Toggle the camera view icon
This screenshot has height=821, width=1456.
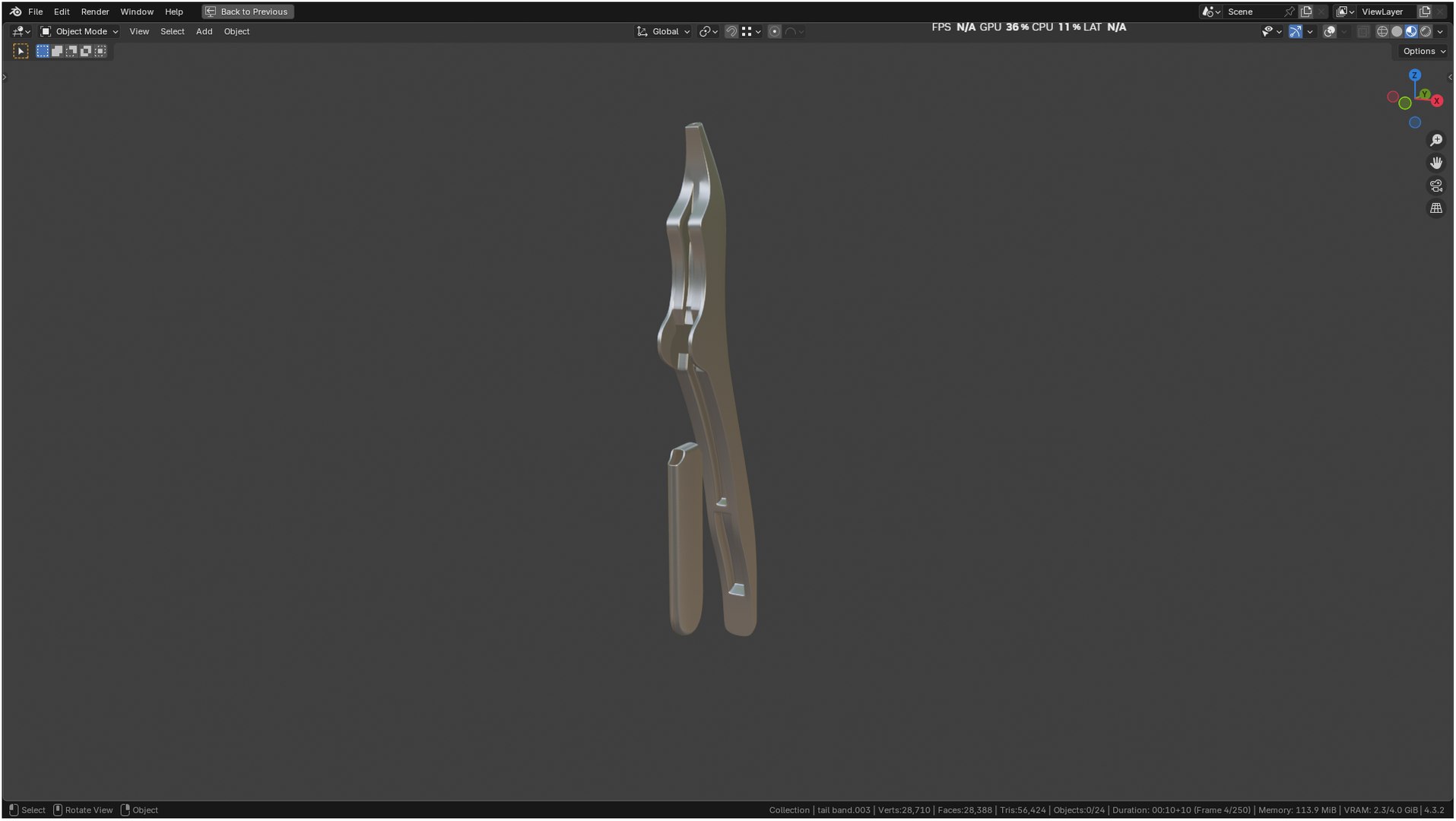tap(1436, 185)
